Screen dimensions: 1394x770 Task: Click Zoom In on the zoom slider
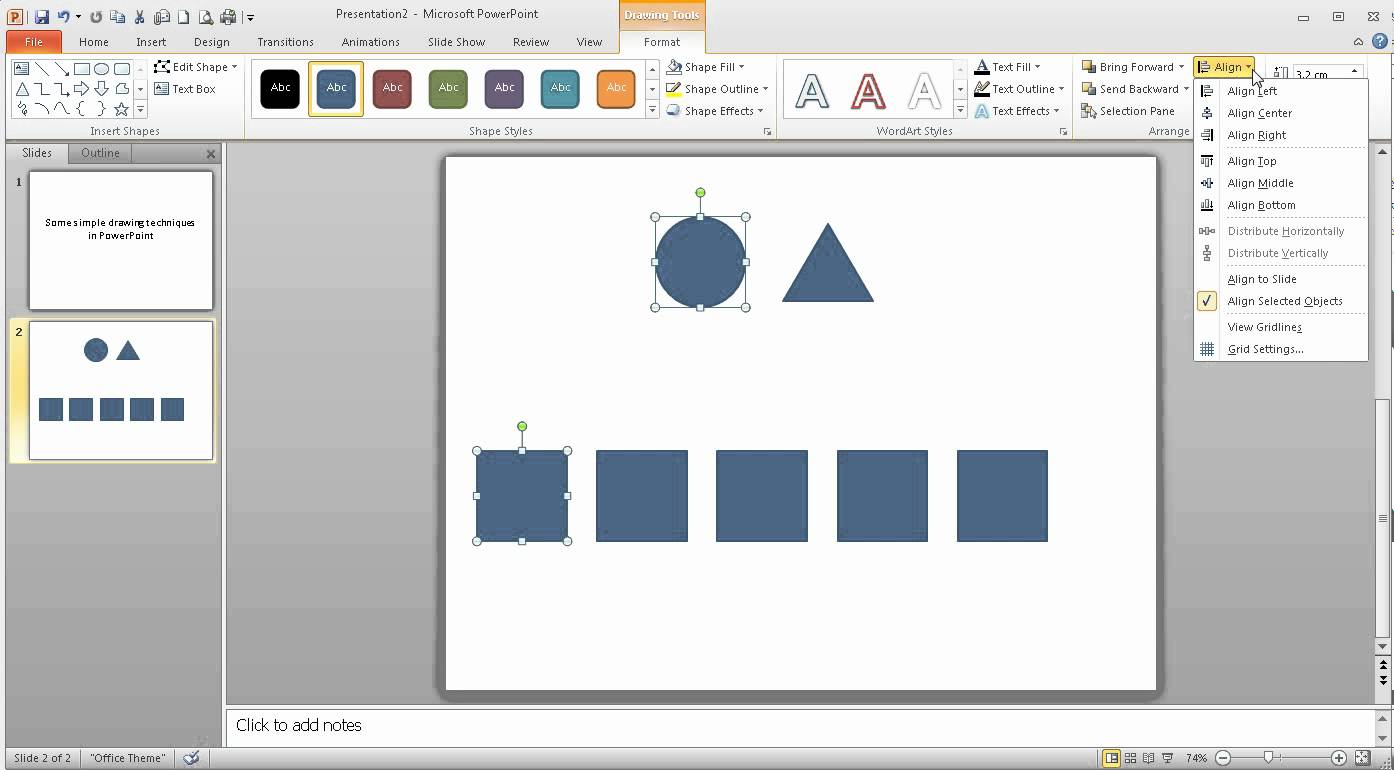pyautogui.click(x=1338, y=758)
